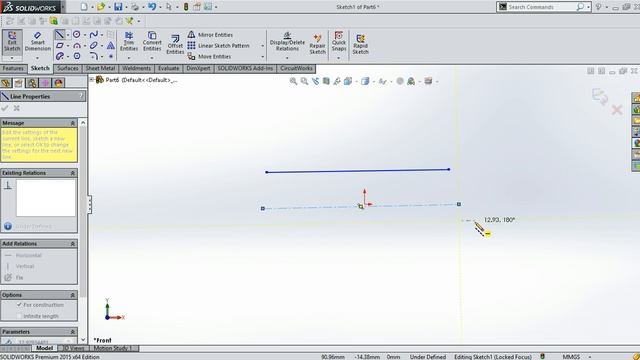The image size is (640, 360).
Task: Cancel Line Properties with X button
Action: 17,108
